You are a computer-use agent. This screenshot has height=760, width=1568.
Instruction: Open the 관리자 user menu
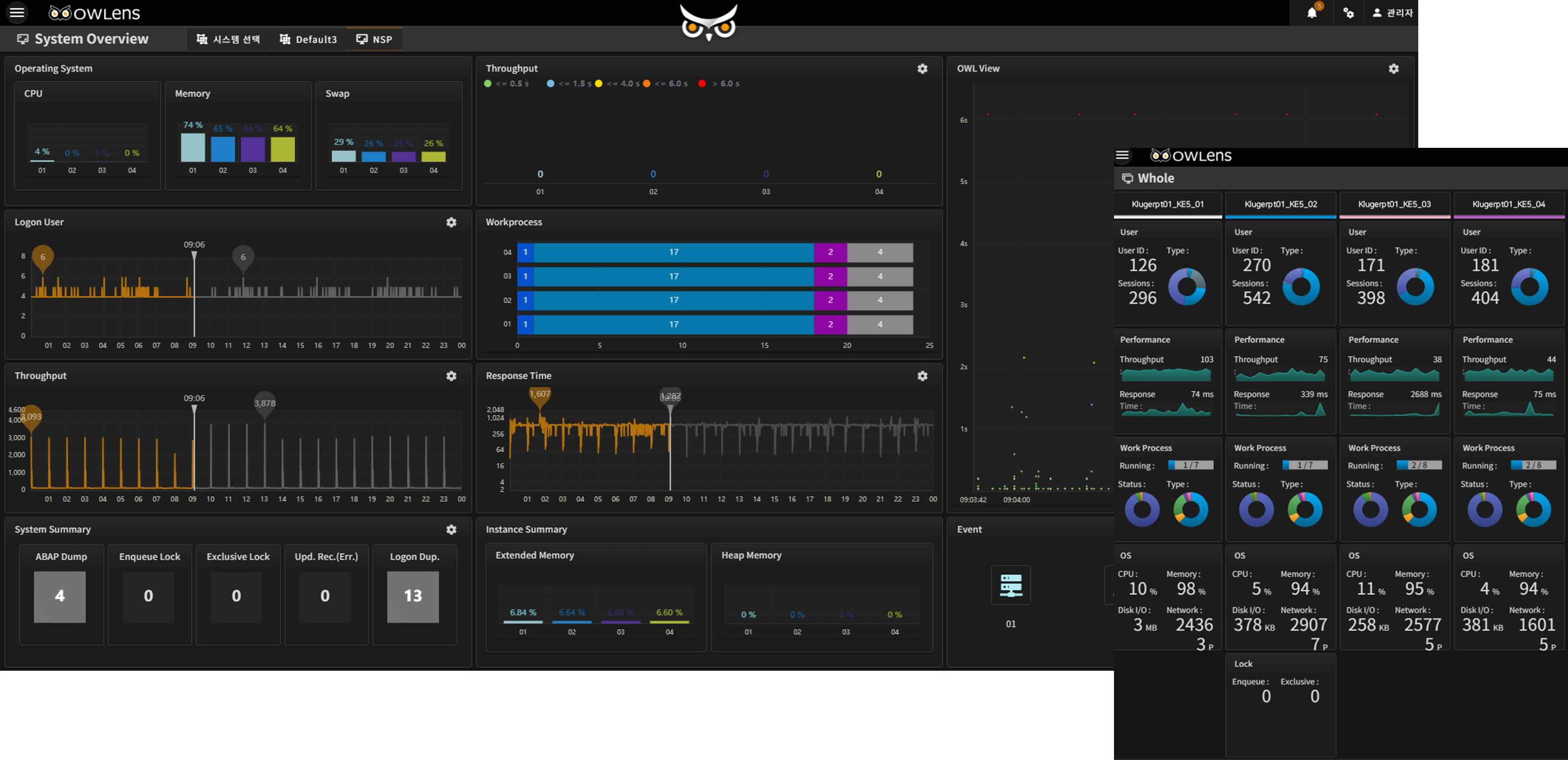tap(1393, 13)
